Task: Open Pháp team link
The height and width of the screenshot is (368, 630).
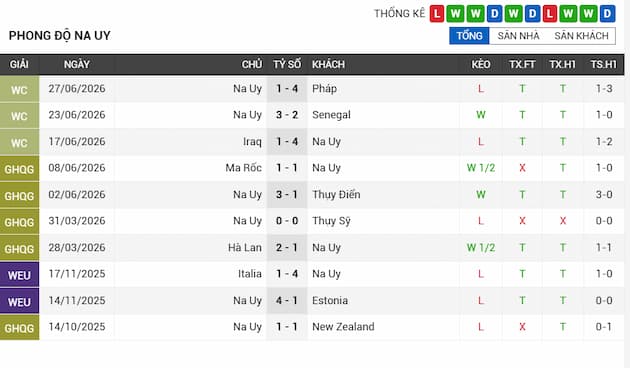Action: pos(324,89)
